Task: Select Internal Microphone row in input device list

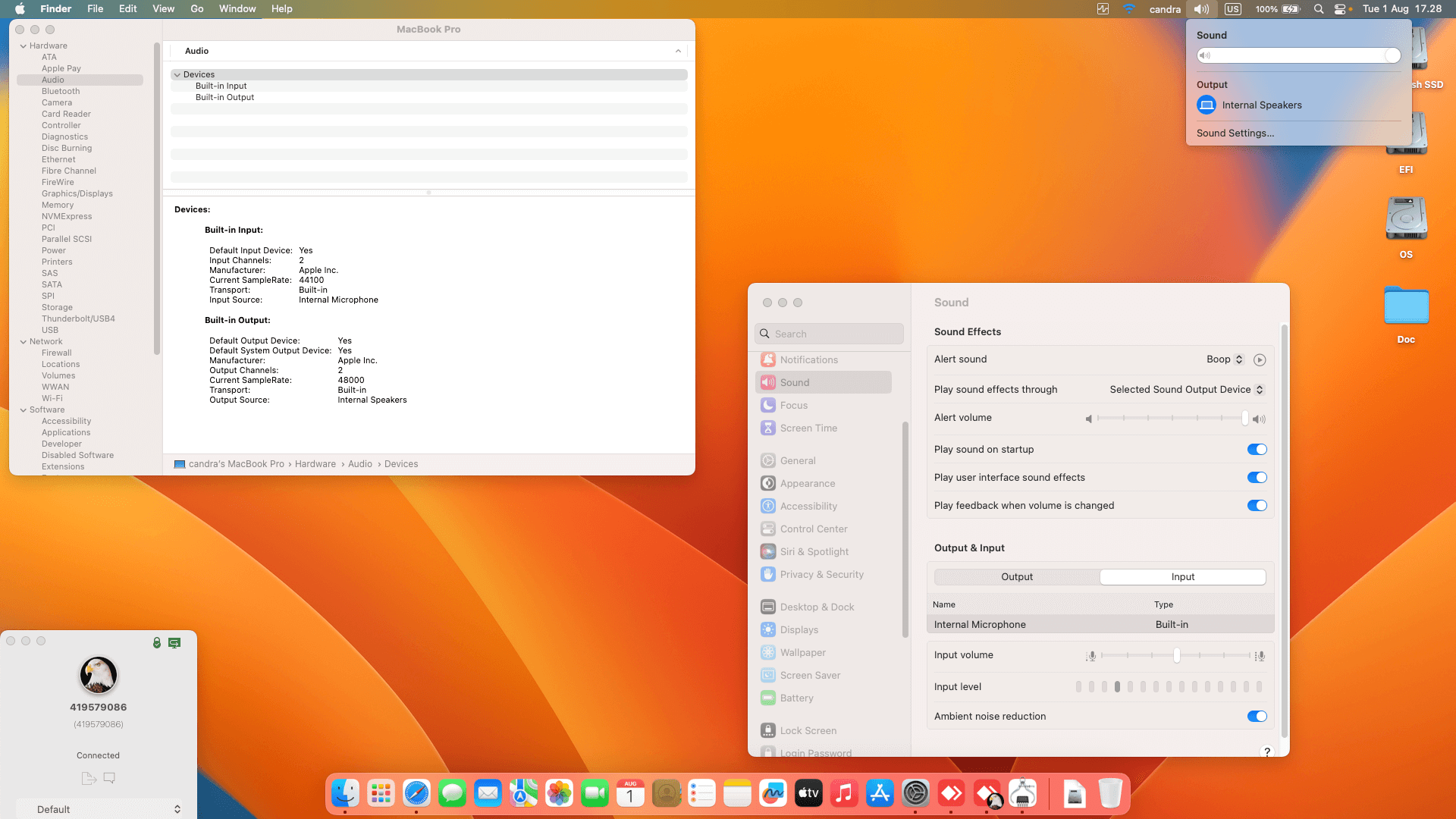Action: (x=1100, y=625)
